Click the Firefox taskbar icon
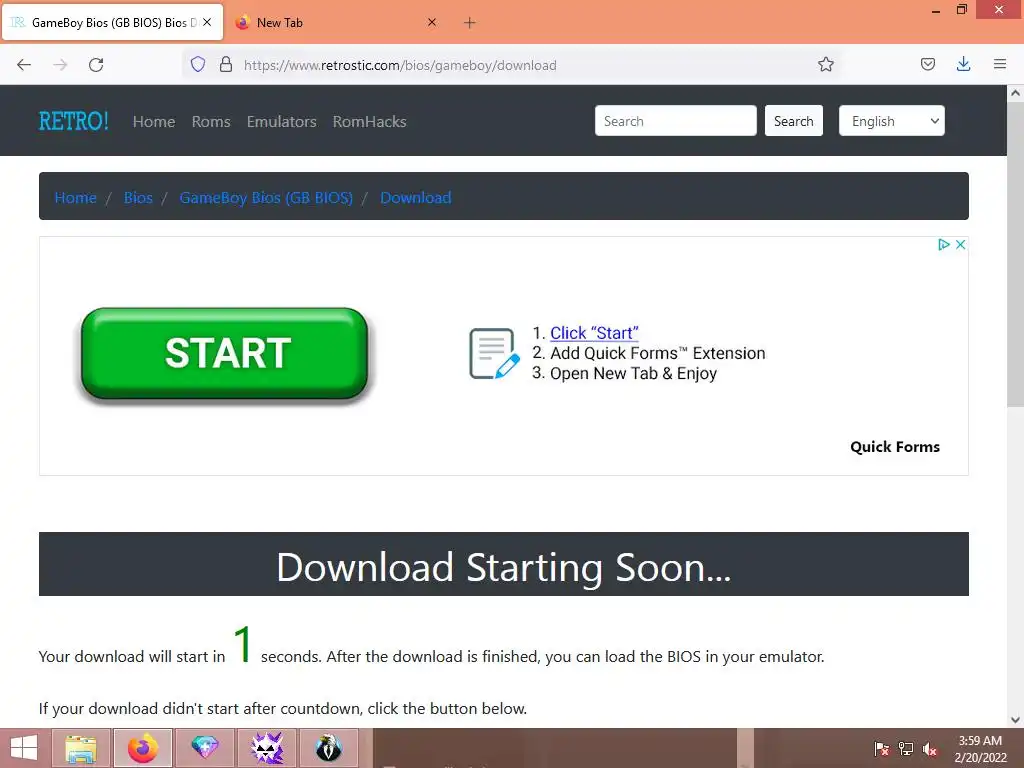Image resolution: width=1024 pixels, height=768 pixels. tap(143, 748)
